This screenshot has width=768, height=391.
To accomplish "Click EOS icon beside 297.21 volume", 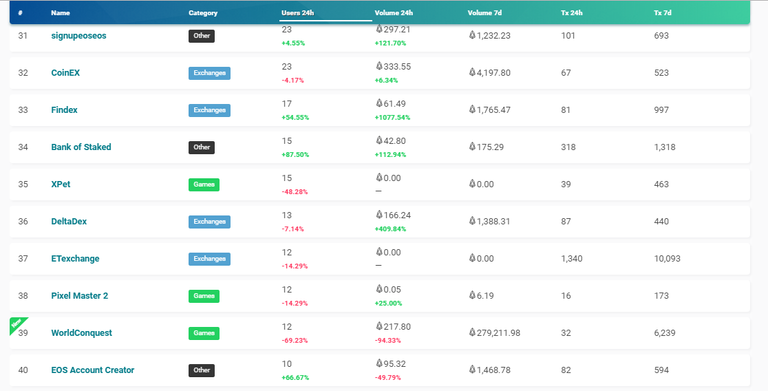I will [379, 29].
